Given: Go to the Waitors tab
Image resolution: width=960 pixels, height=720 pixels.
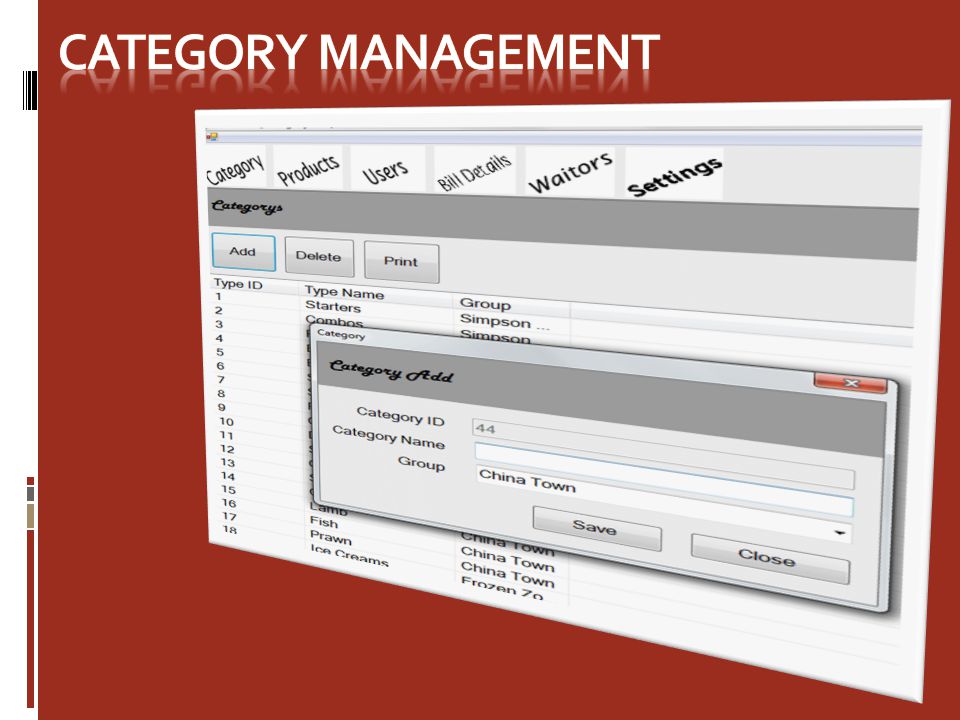Looking at the screenshot, I should click(570, 172).
